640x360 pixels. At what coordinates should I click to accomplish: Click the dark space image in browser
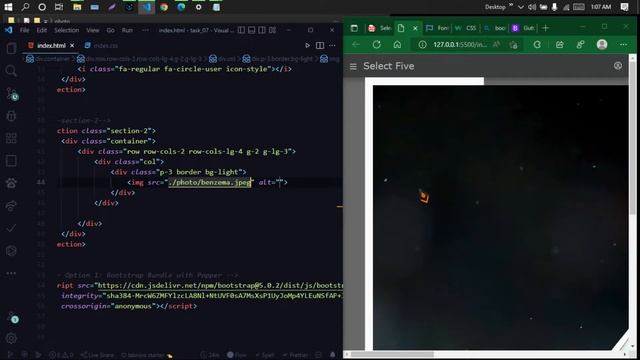coord(500,217)
